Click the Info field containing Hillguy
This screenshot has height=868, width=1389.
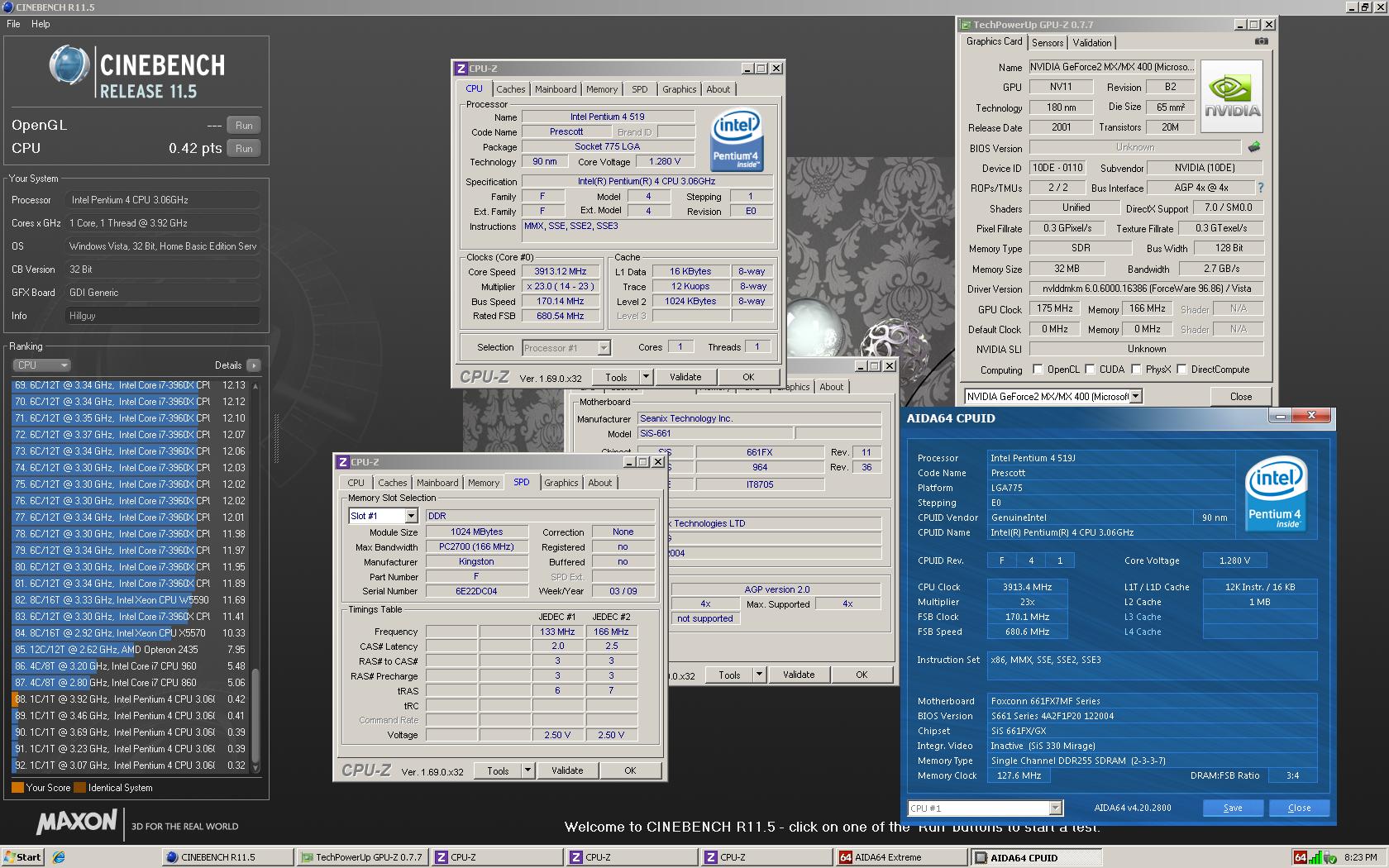point(163,316)
